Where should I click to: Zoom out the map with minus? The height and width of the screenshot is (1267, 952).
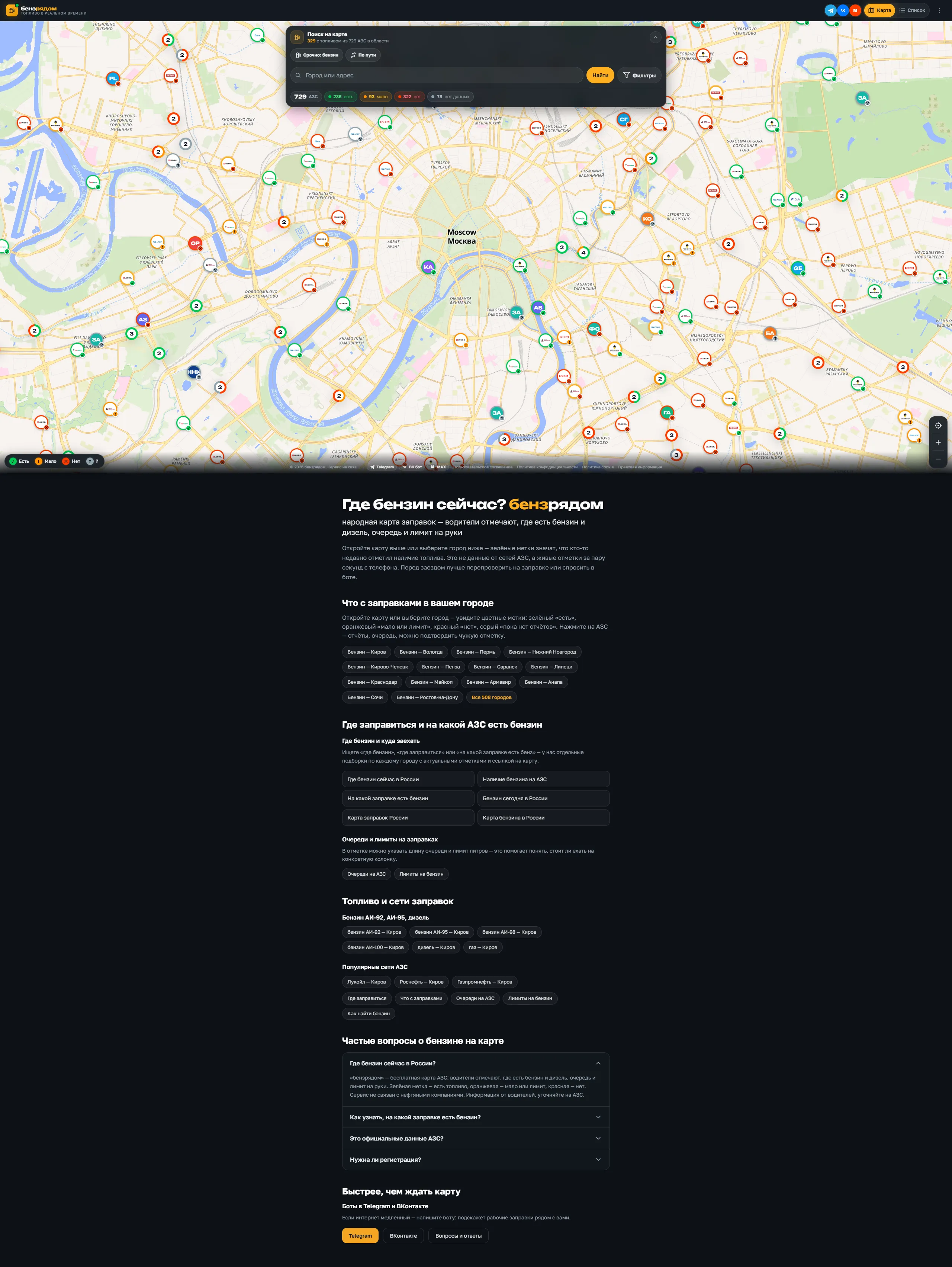pos(938,459)
